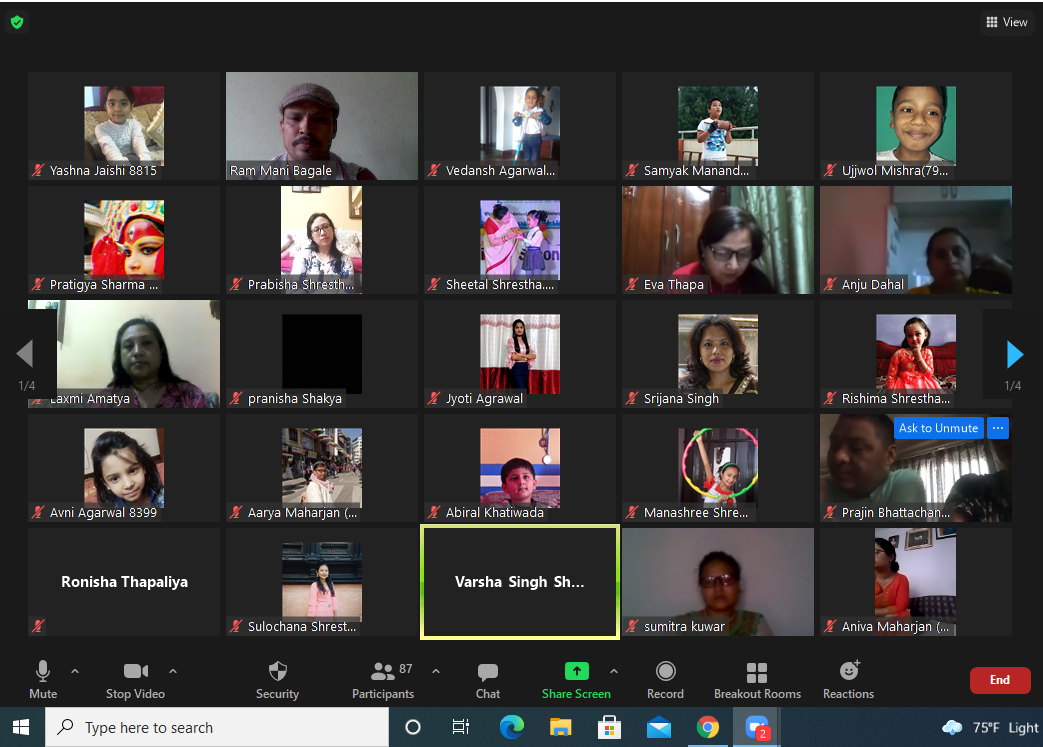The width and height of the screenshot is (1043, 747).
Task: Open the Reactions menu
Action: (x=848, y=680)
